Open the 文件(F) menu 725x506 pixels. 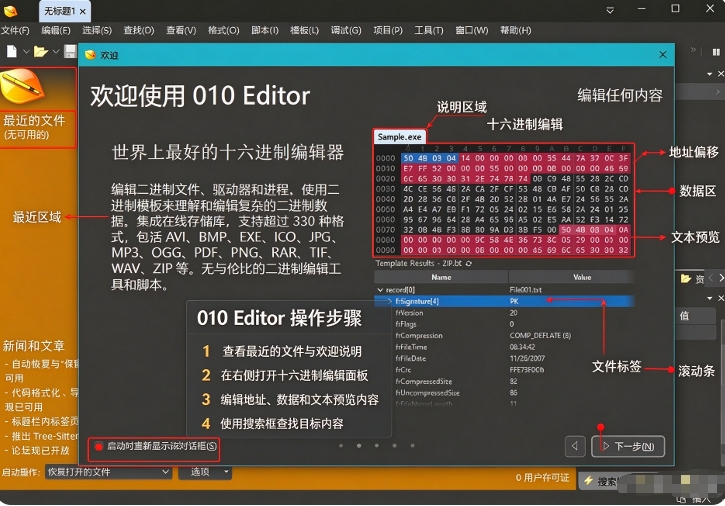[15, 31]
